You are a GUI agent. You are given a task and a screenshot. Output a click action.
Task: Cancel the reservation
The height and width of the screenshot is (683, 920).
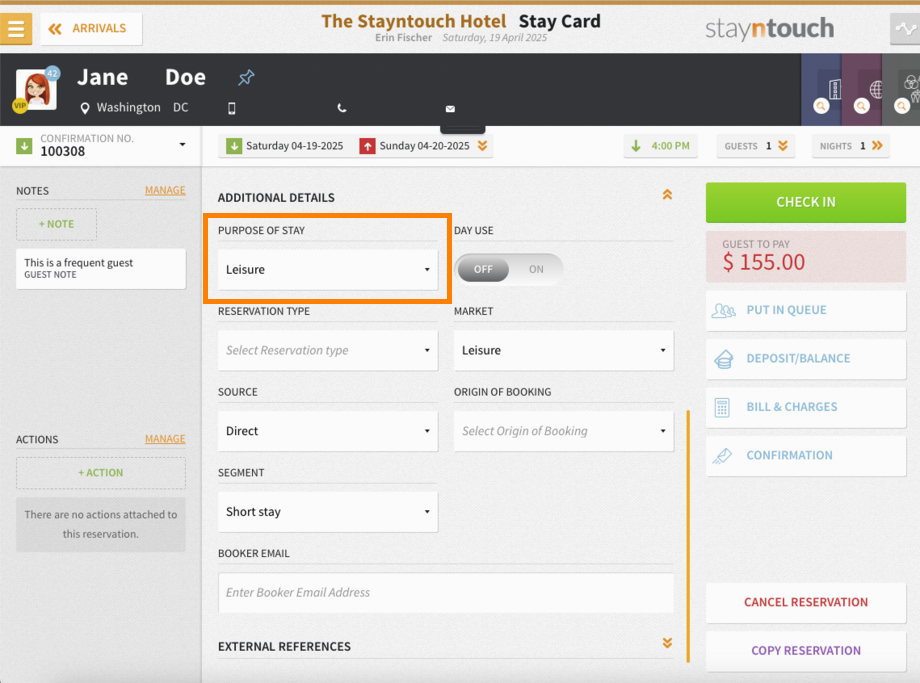(x=806, y=603)
